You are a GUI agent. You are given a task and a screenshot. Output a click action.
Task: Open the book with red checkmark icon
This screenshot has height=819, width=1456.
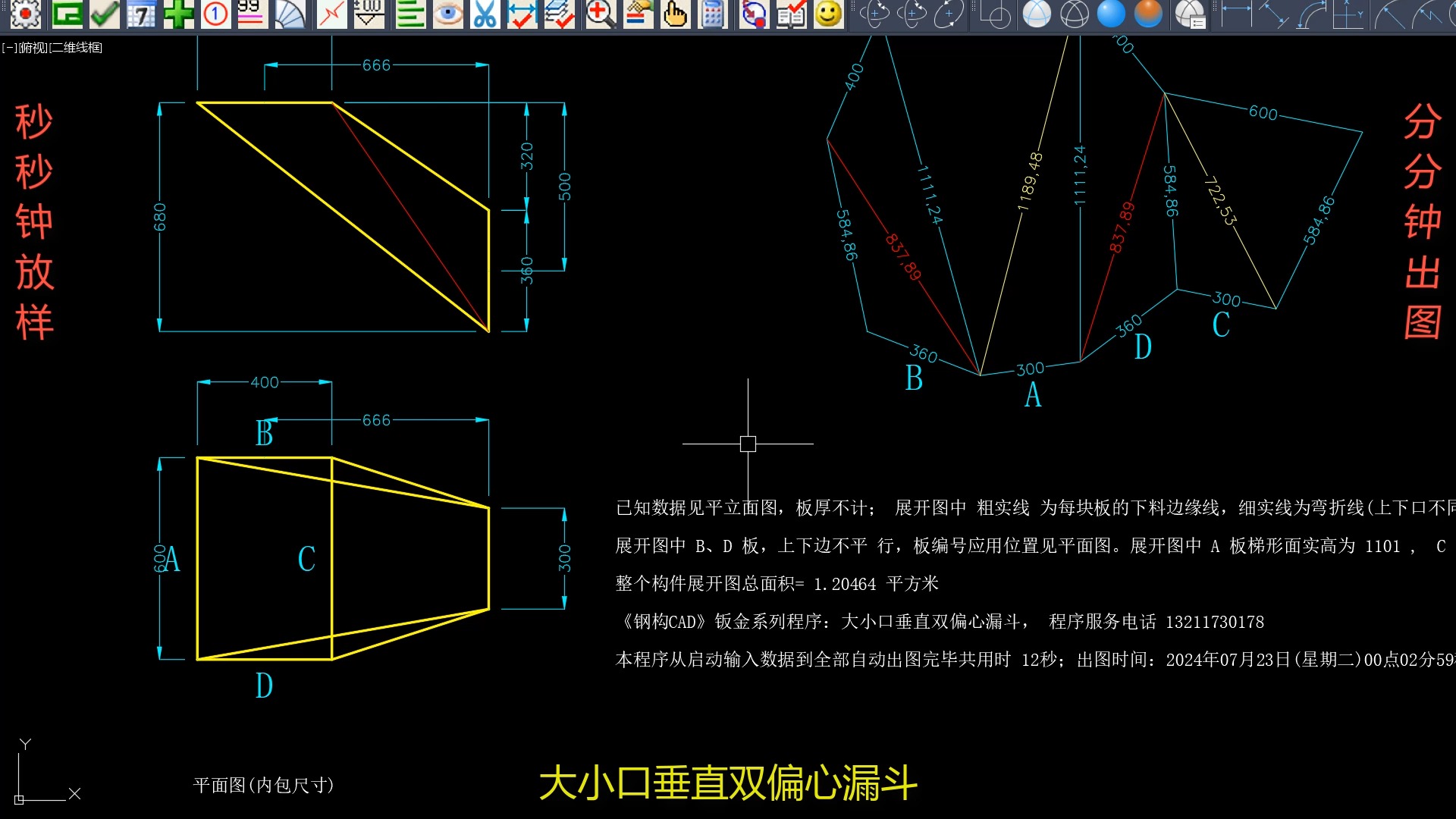tap(790, 14)
